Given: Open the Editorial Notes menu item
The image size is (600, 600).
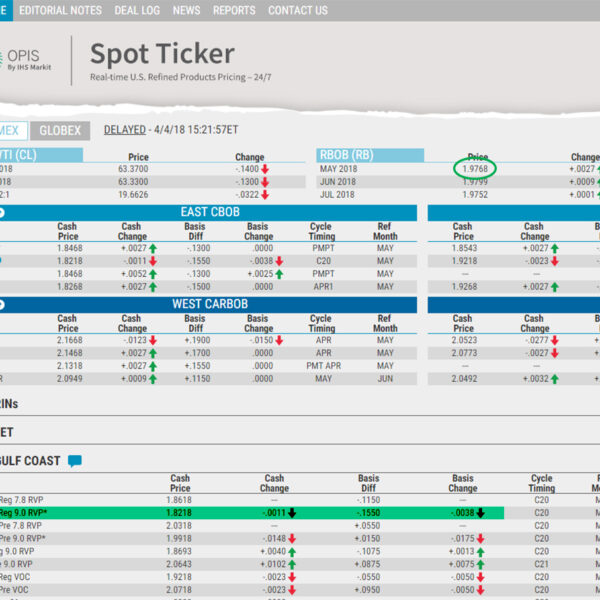Looking at the screenshot, I should coord(60,11).
